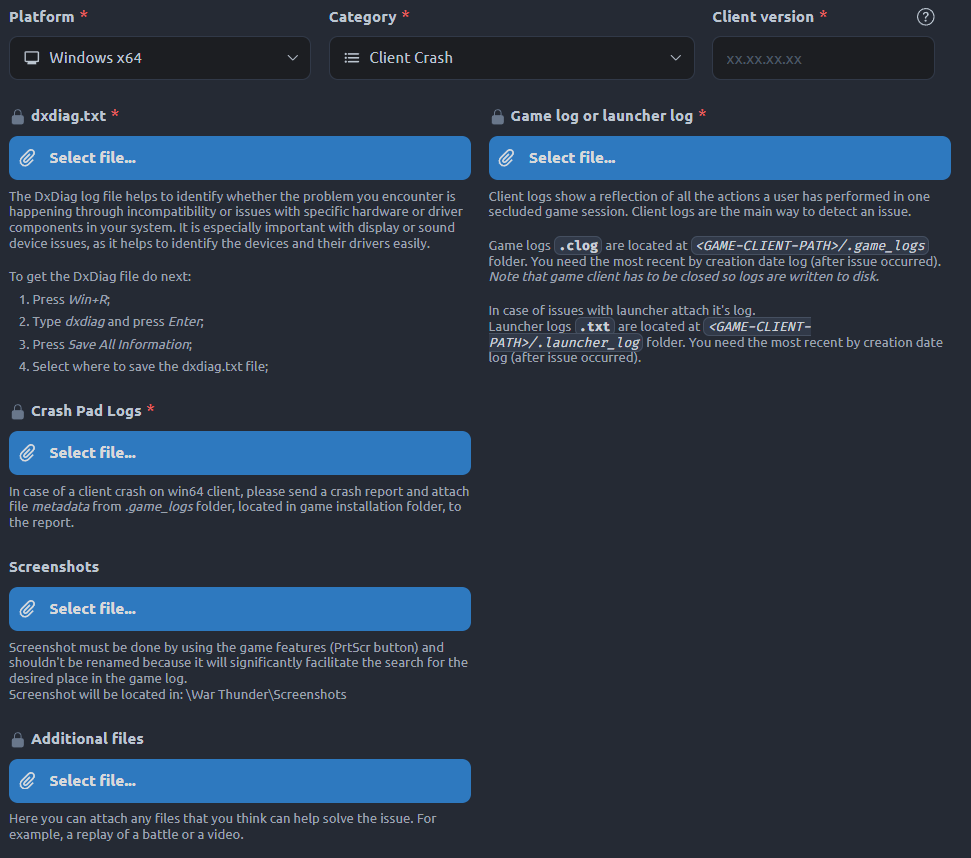This screenshot has height=858, width=971.
Task: Click the lock icon beside Crash Pad Logs
Action: (x=18, y=412)
